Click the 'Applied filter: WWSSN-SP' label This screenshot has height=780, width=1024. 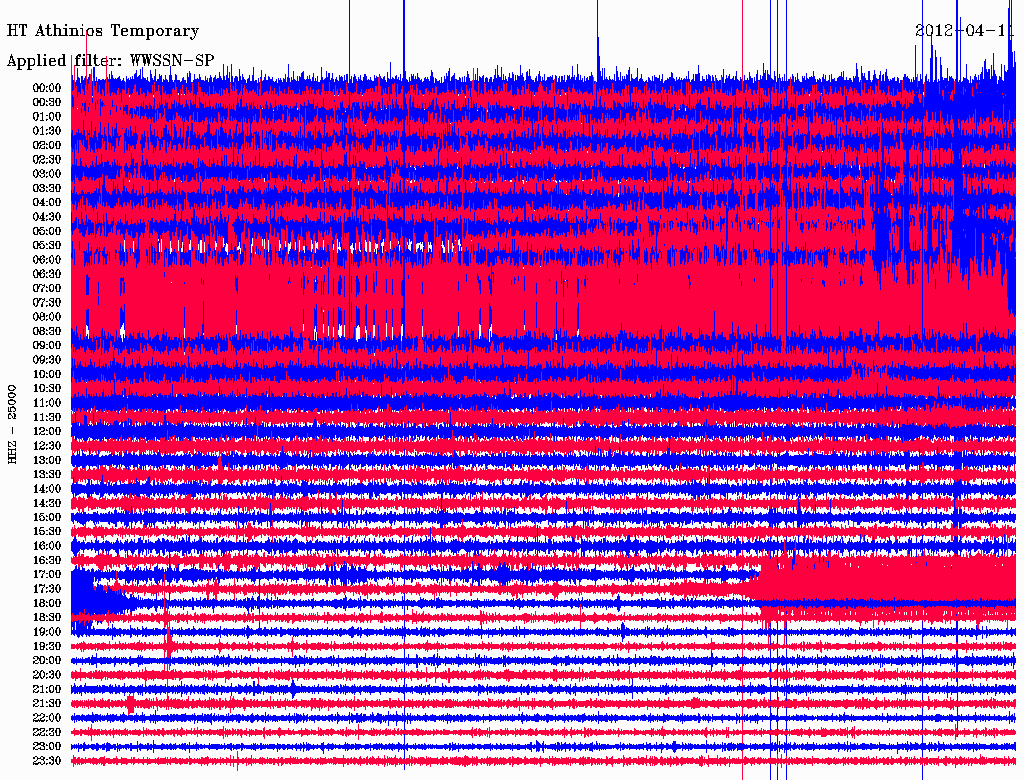point(110,61)
